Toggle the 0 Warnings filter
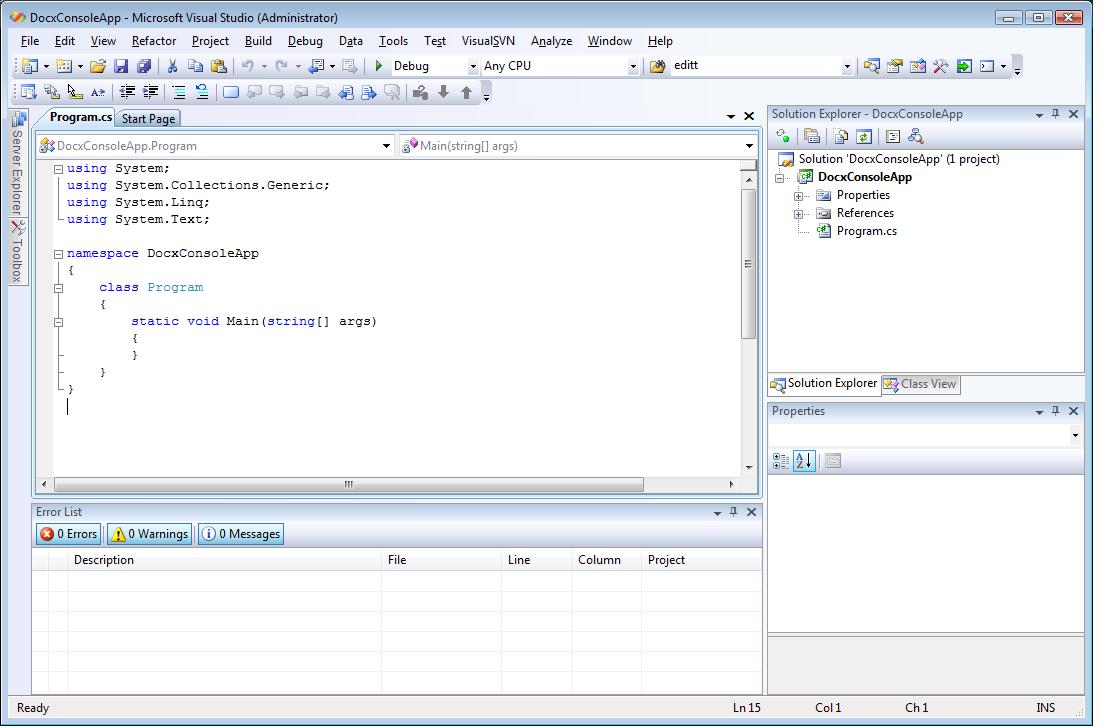The height and width of the screenshot is (726, 1107). coord(150,534)
